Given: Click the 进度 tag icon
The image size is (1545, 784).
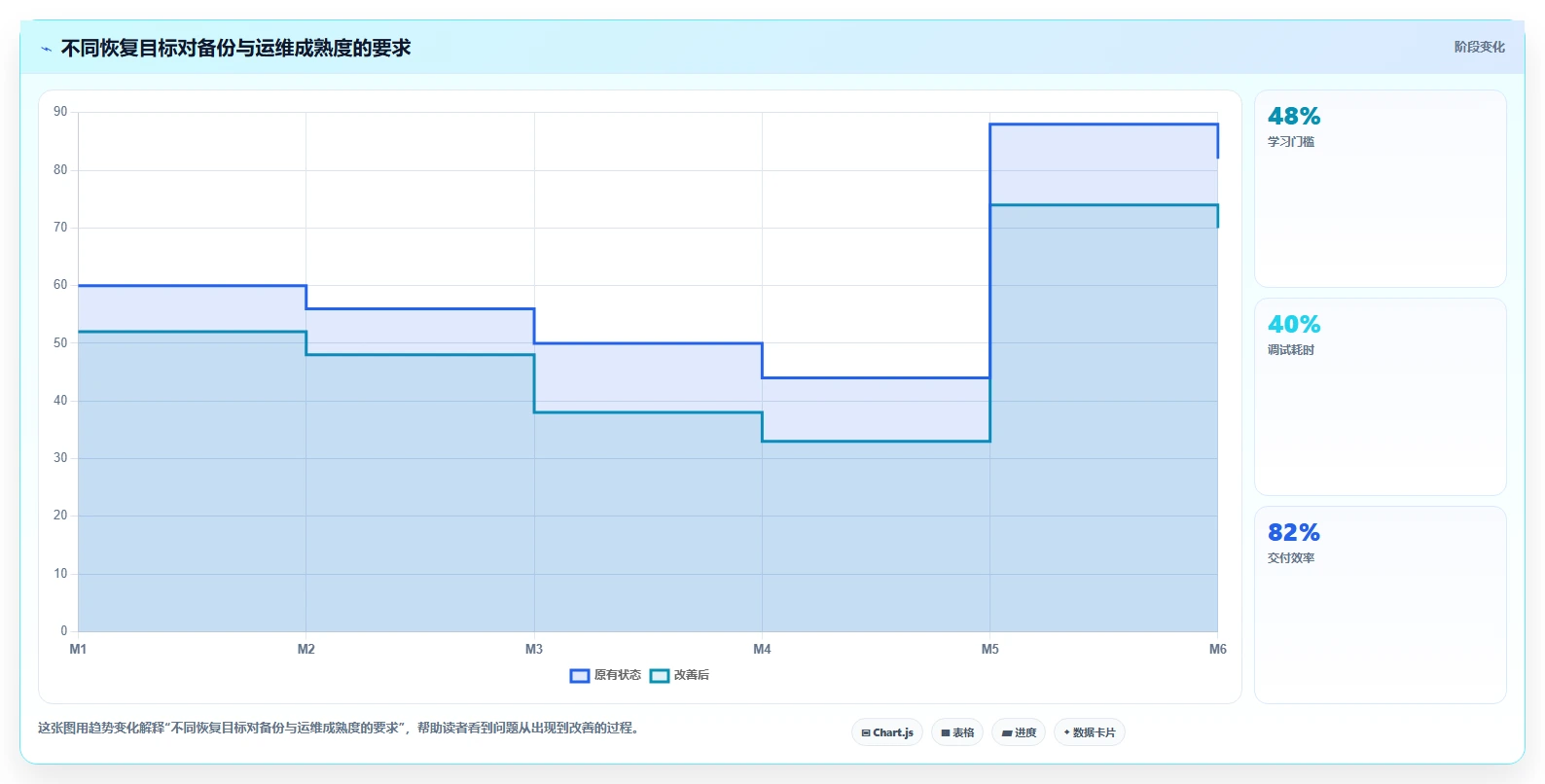Looking at the screenshot, I should pos(1007,732).
